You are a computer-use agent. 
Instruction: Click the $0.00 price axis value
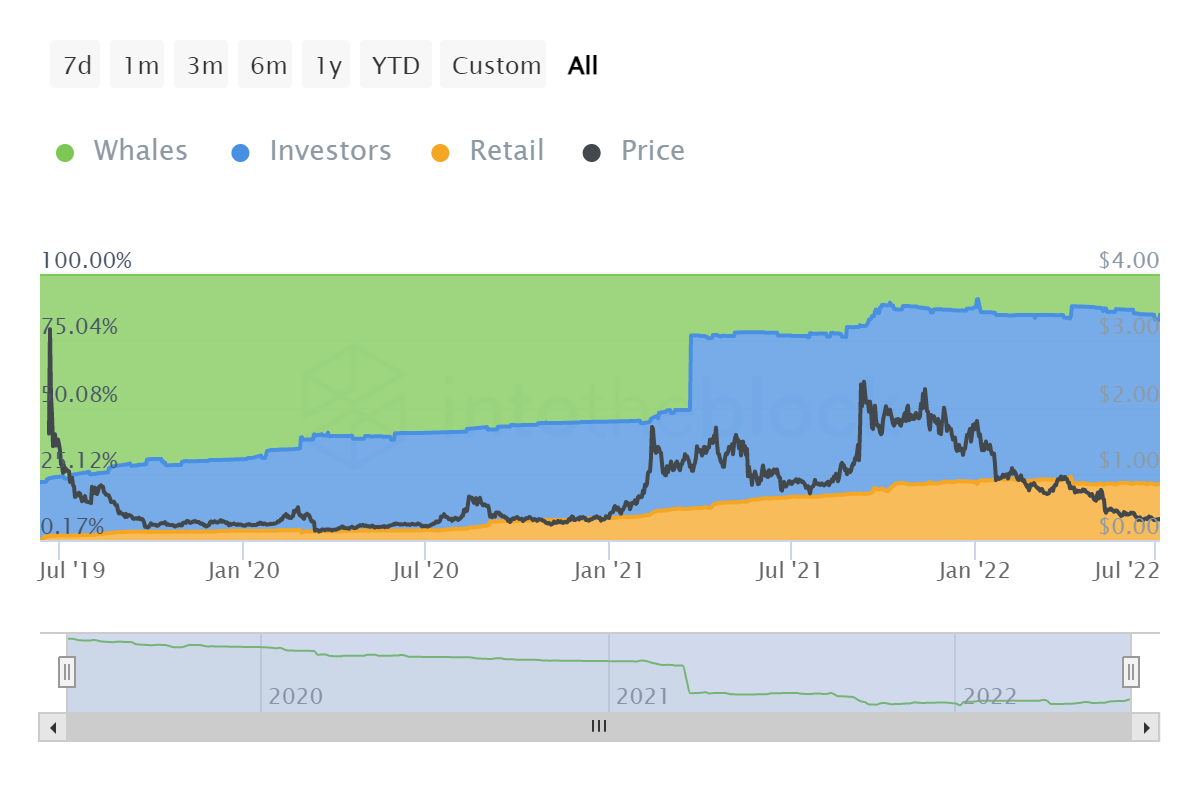coord(1128,527)
